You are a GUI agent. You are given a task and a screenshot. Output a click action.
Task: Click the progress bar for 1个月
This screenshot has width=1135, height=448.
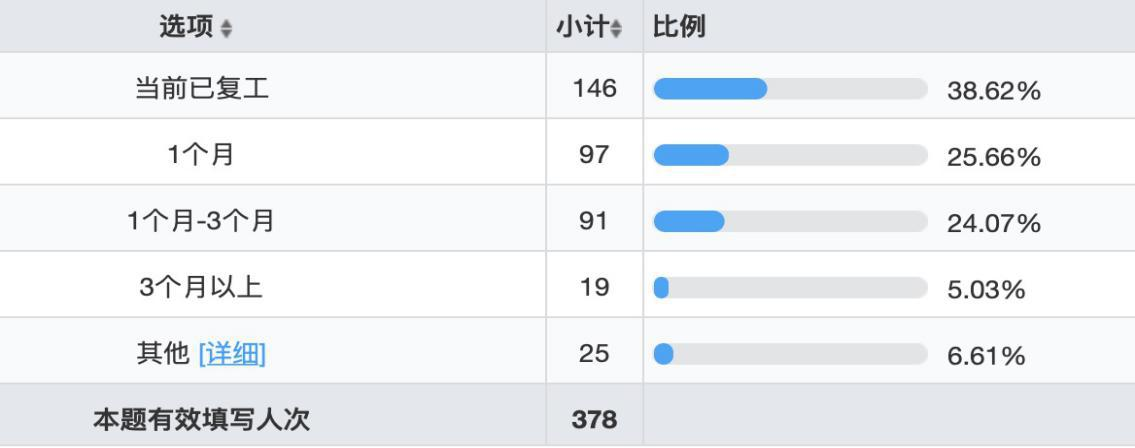tap(790, 155)
